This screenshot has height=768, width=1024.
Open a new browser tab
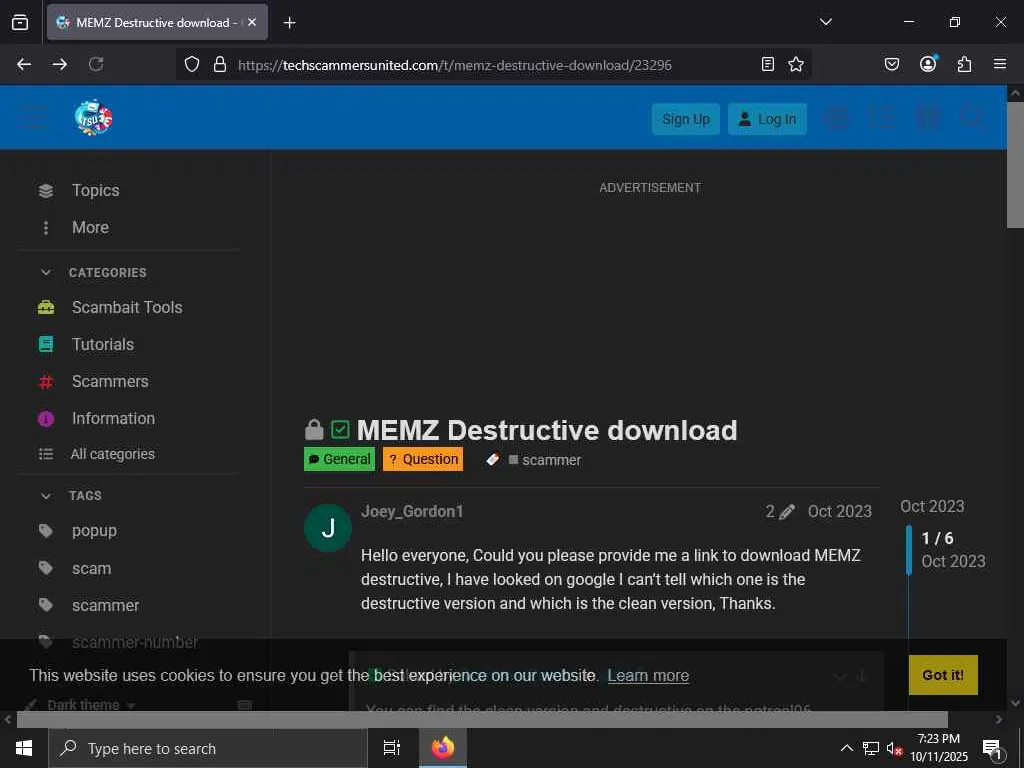click(x=289, y=23)
